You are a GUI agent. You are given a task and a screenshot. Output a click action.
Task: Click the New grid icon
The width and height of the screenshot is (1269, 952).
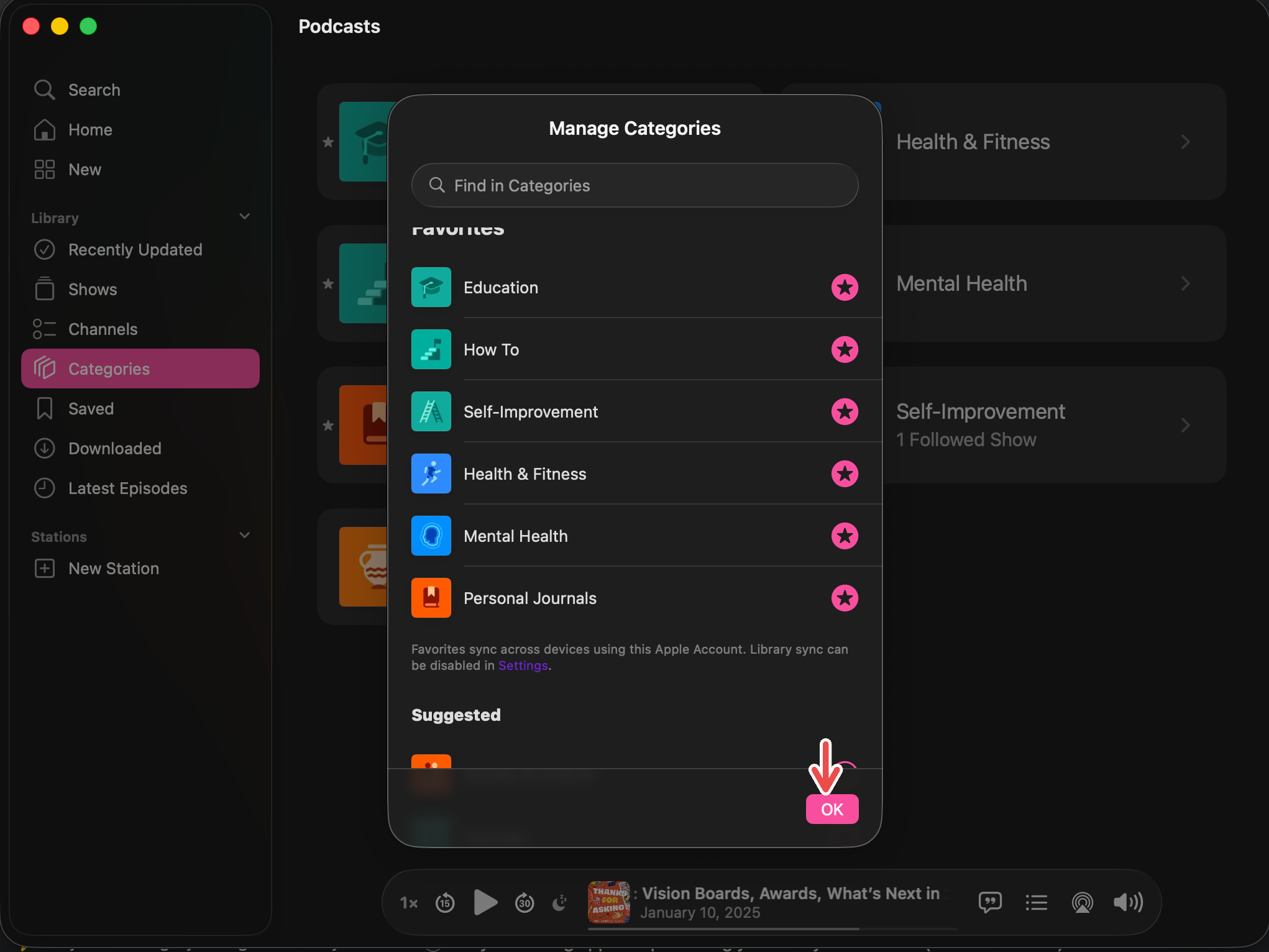[x=45, y=169]
